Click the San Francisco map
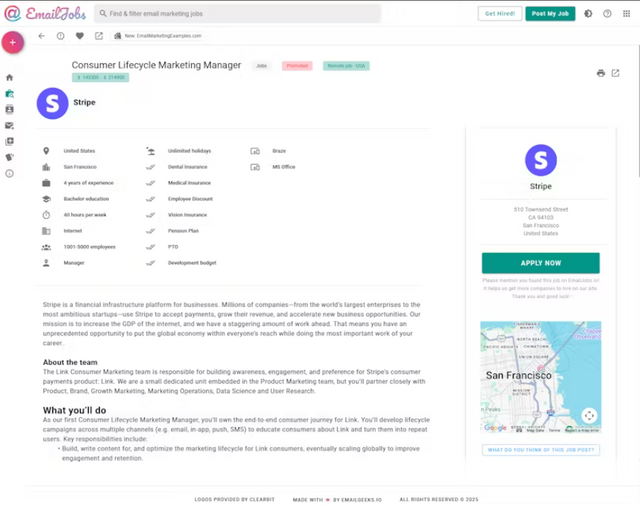 pyautogui.click(x=540, y=377)
